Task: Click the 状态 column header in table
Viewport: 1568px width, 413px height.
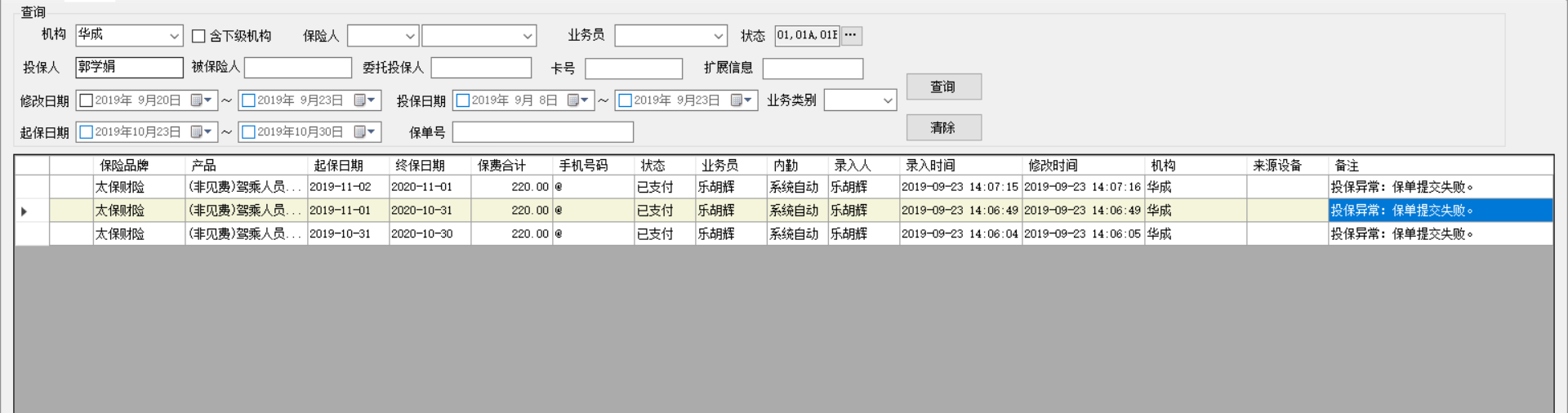Action: coord(665,166)
